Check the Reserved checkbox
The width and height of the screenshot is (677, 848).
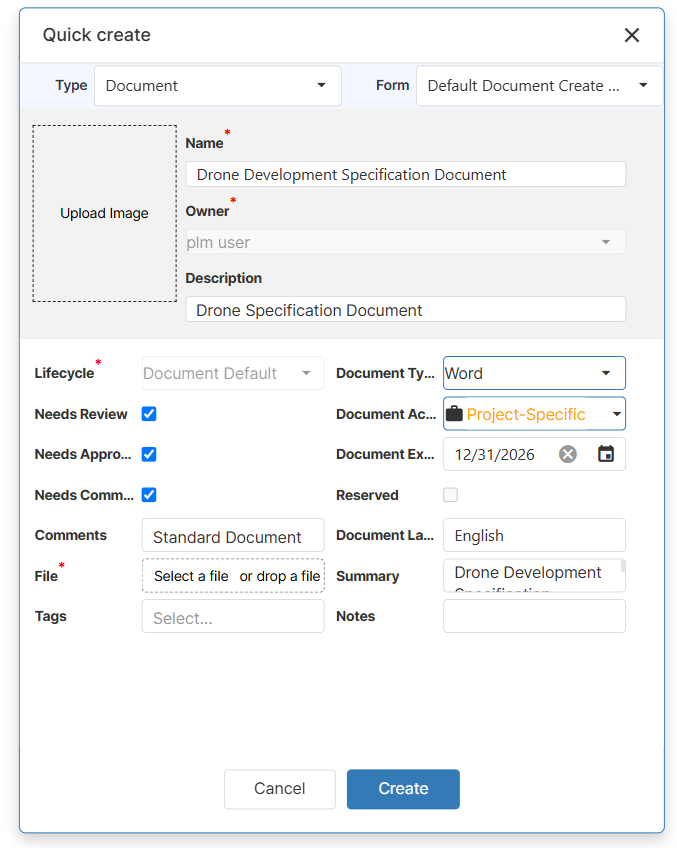451,495
